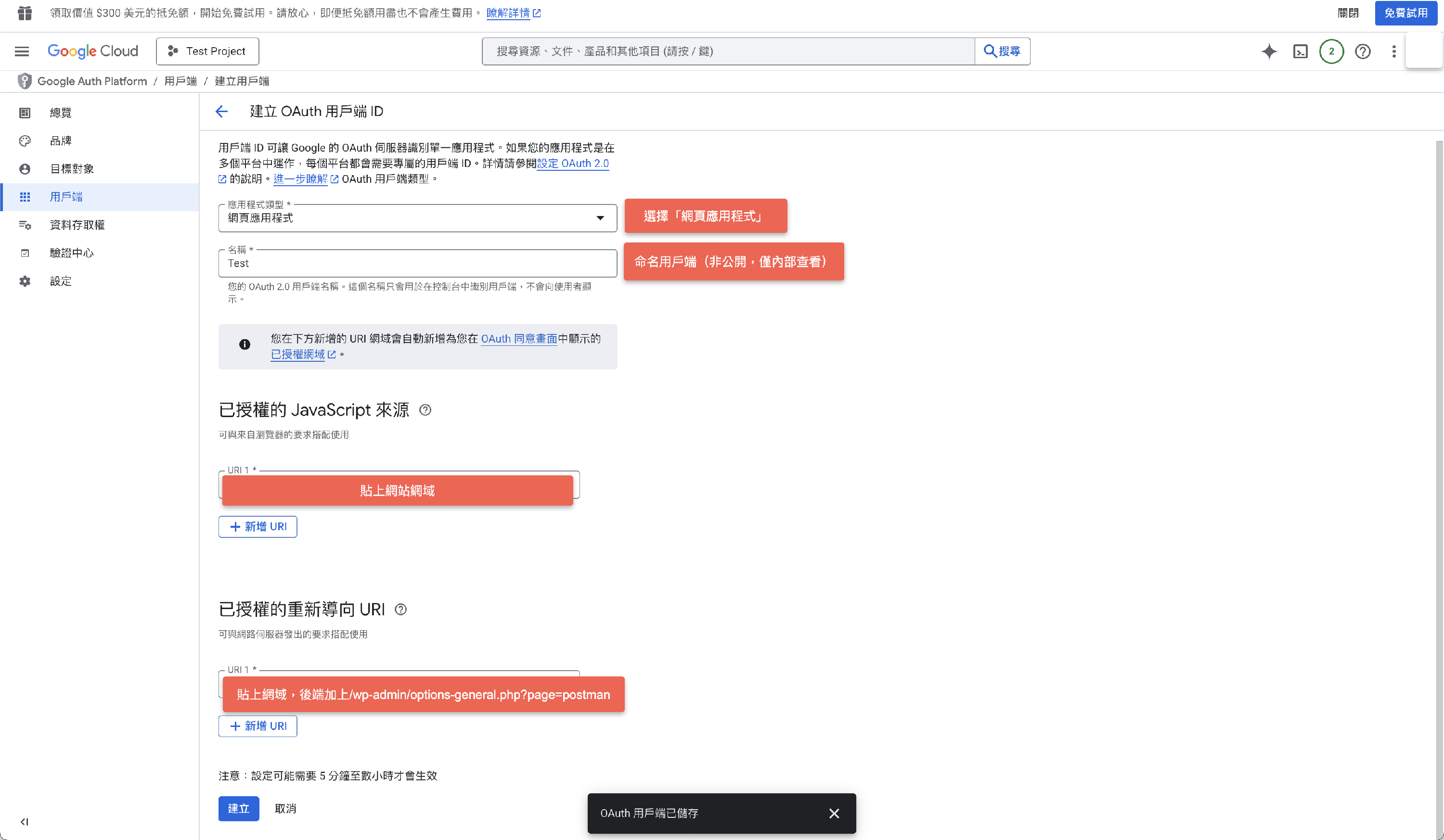Activate the Cloud Shell terminal icon

1300,51
